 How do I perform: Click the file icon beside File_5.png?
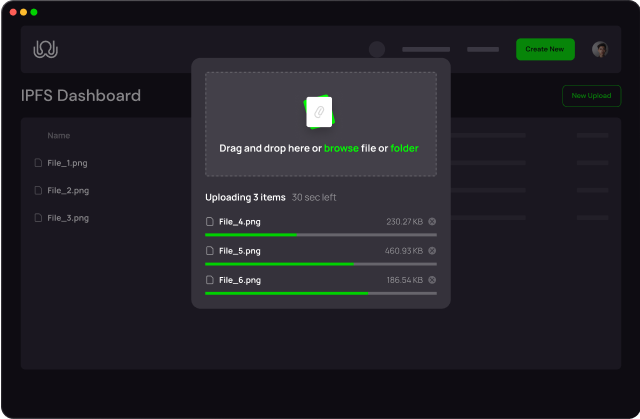pos(210,251)
